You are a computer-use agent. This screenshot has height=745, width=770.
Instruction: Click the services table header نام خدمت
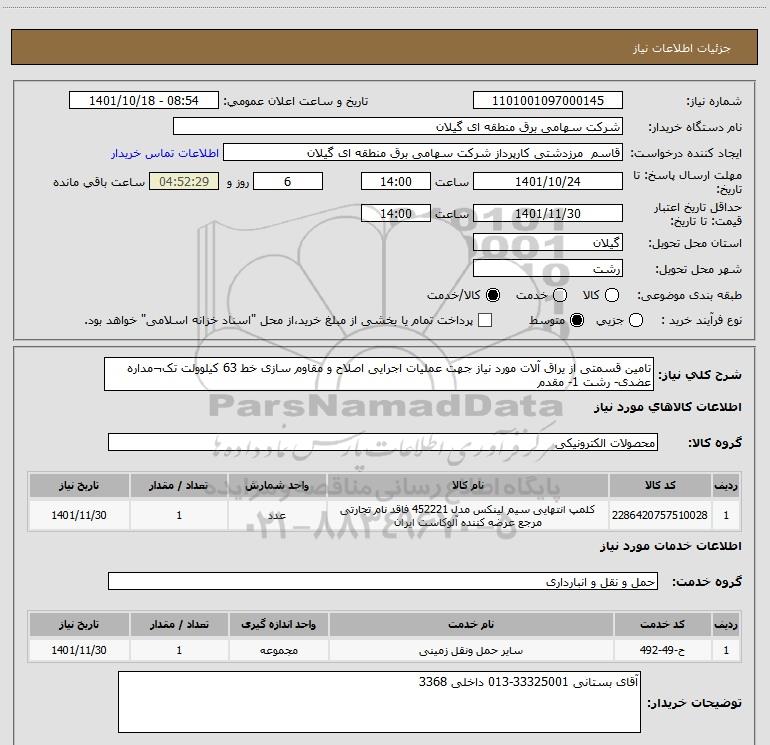[470, 624]
